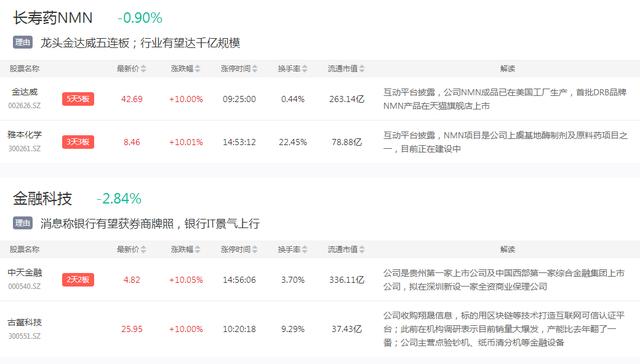This screenshot has height=364, width=640.
Task: Click price 8.46 for 雅本化学
Action: pos(132,142)
